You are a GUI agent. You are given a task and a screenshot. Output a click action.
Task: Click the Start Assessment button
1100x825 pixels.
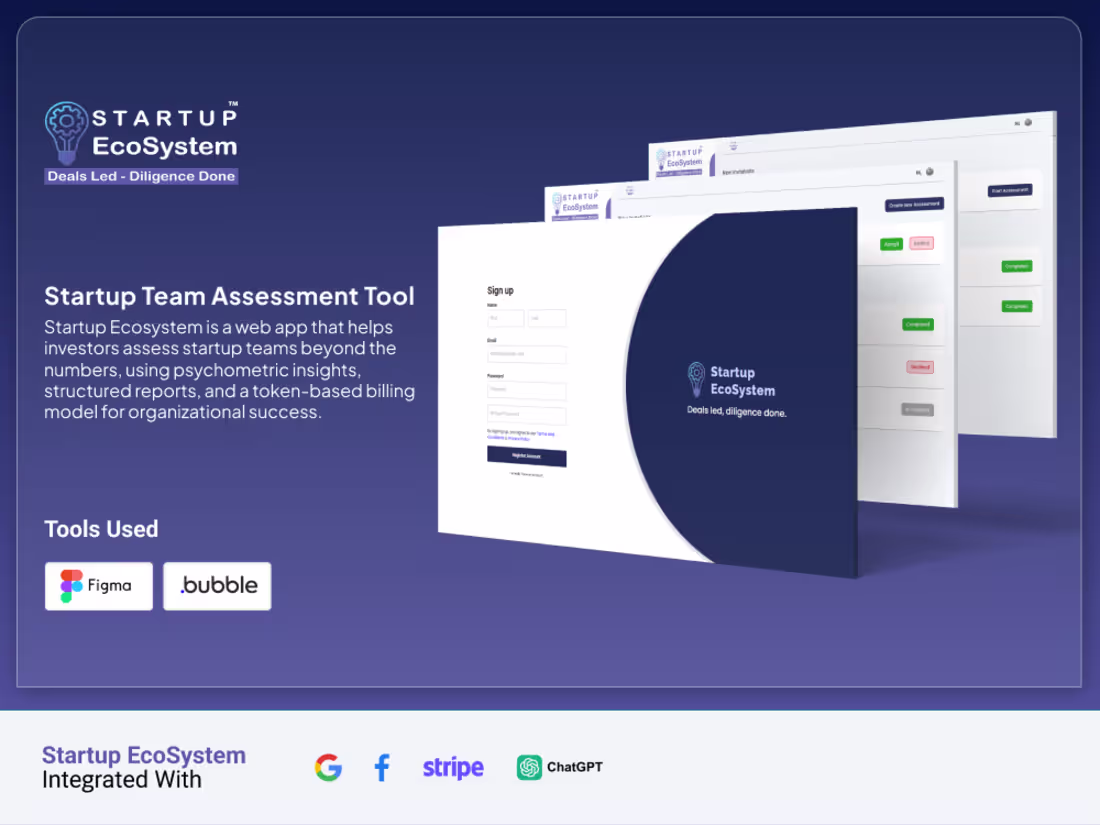coord(1010,190)
